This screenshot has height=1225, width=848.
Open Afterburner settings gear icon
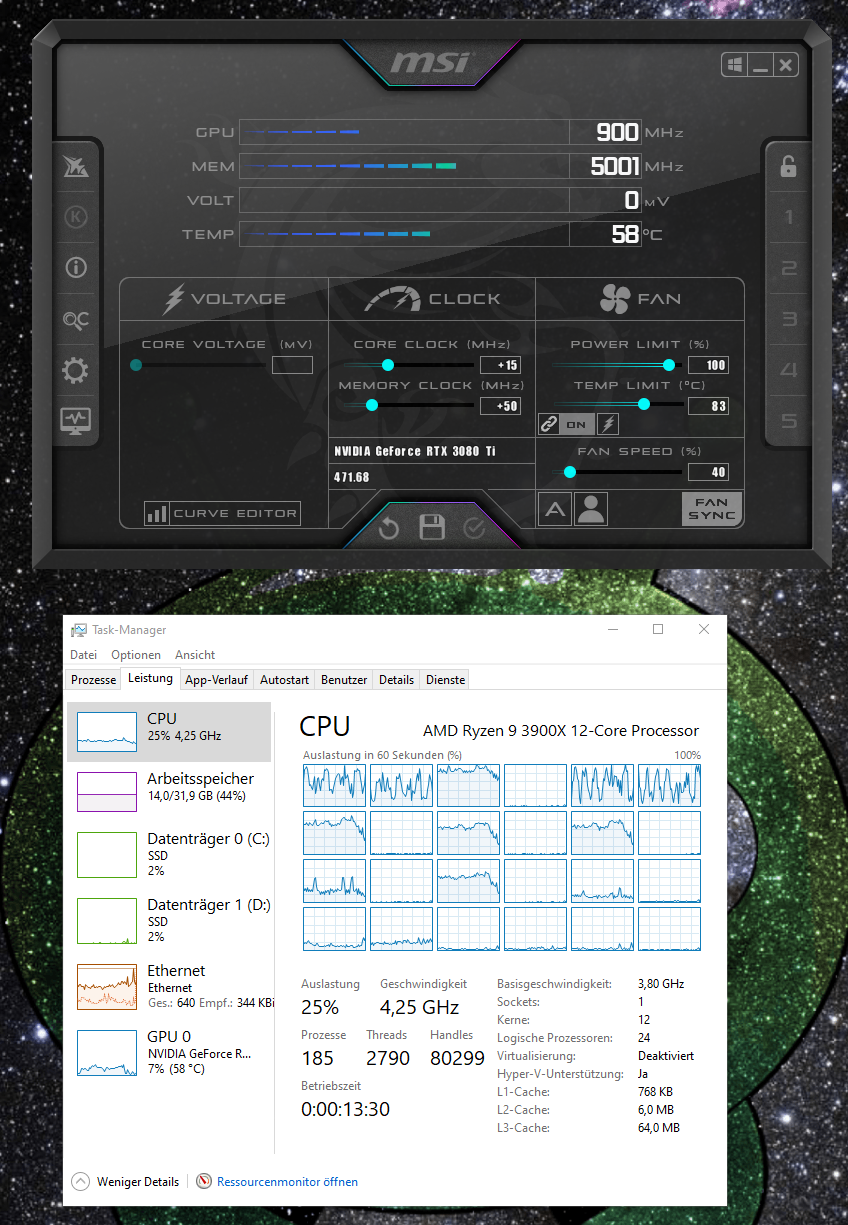click(75, 372)
